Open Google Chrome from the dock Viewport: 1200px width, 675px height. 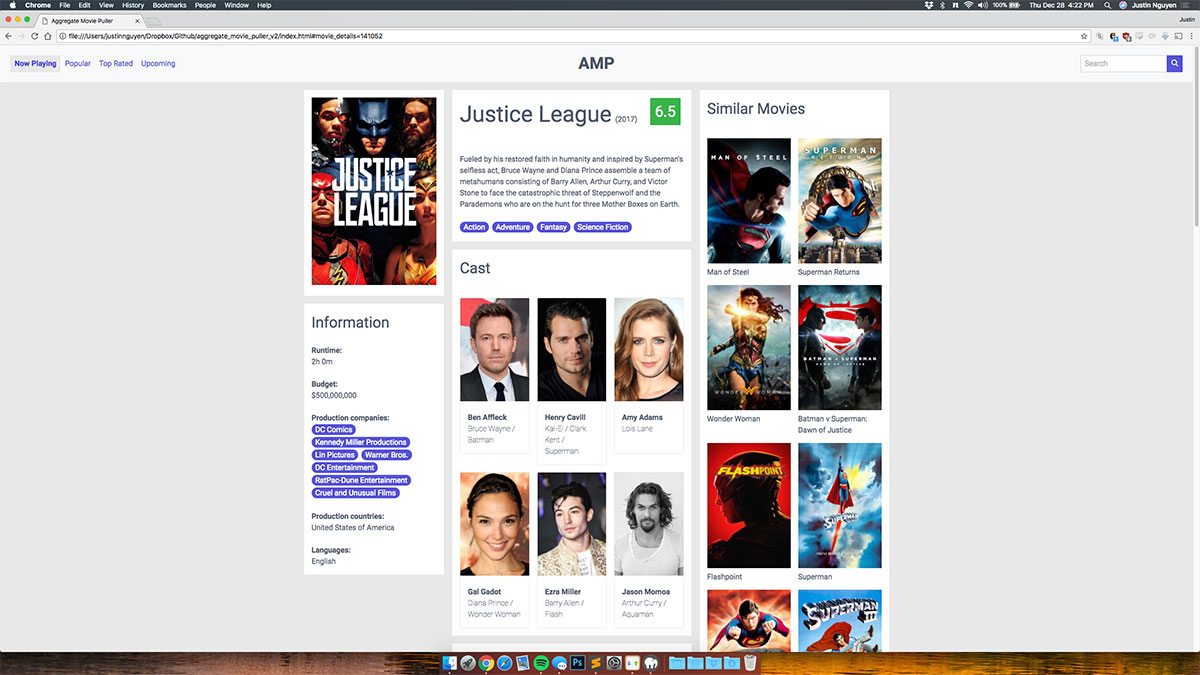[486, 662]
